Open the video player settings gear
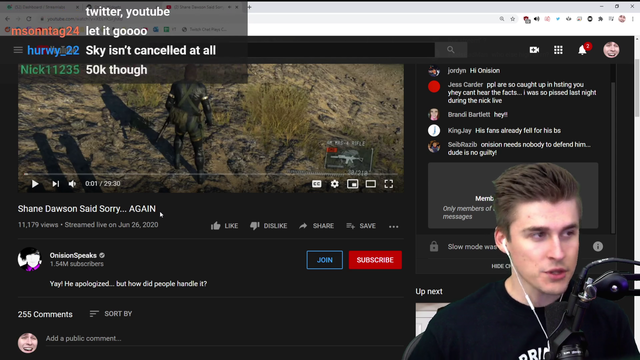Screen dimensions: 640x360 335,184
